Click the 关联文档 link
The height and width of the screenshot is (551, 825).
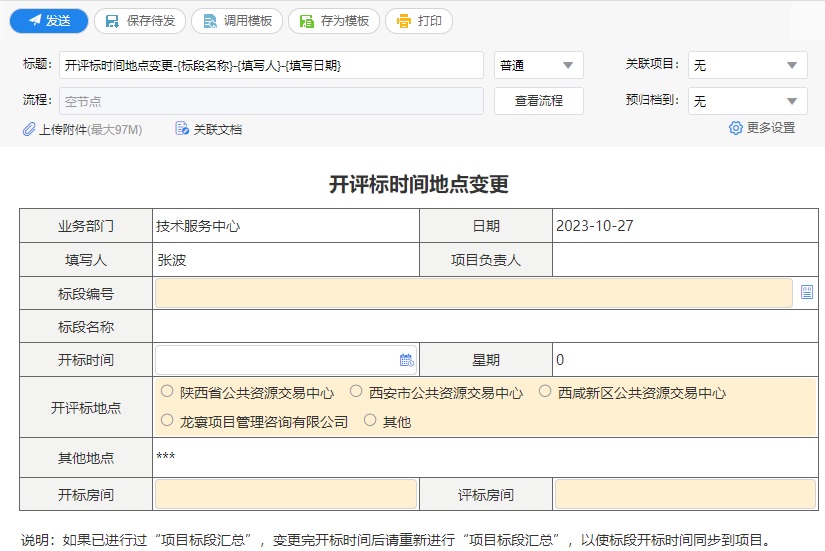point(218,129)
